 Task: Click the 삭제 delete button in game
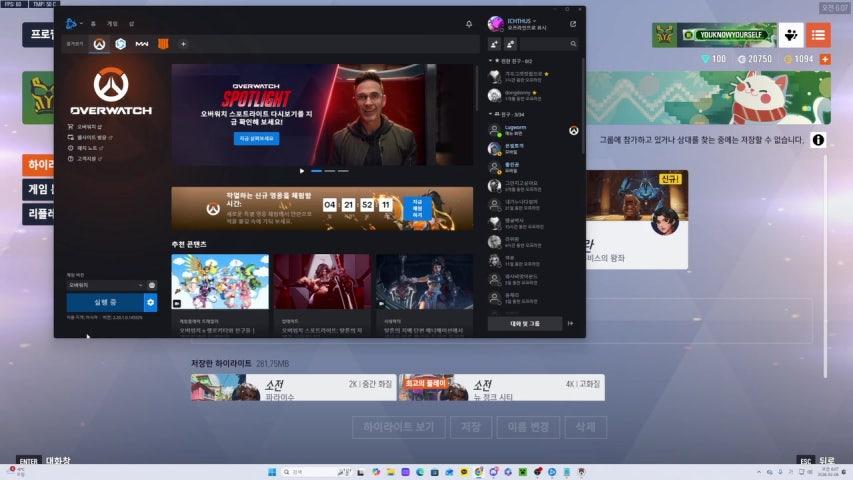pyautogui.click(x=586, y=427)
